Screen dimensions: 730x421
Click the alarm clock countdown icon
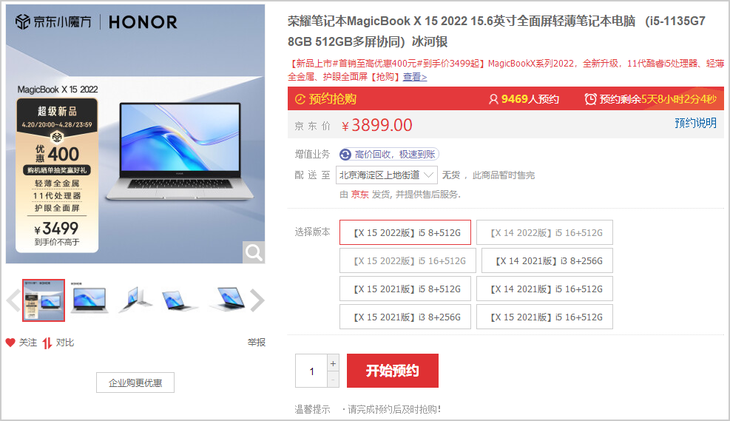click(x=590, y=99)
